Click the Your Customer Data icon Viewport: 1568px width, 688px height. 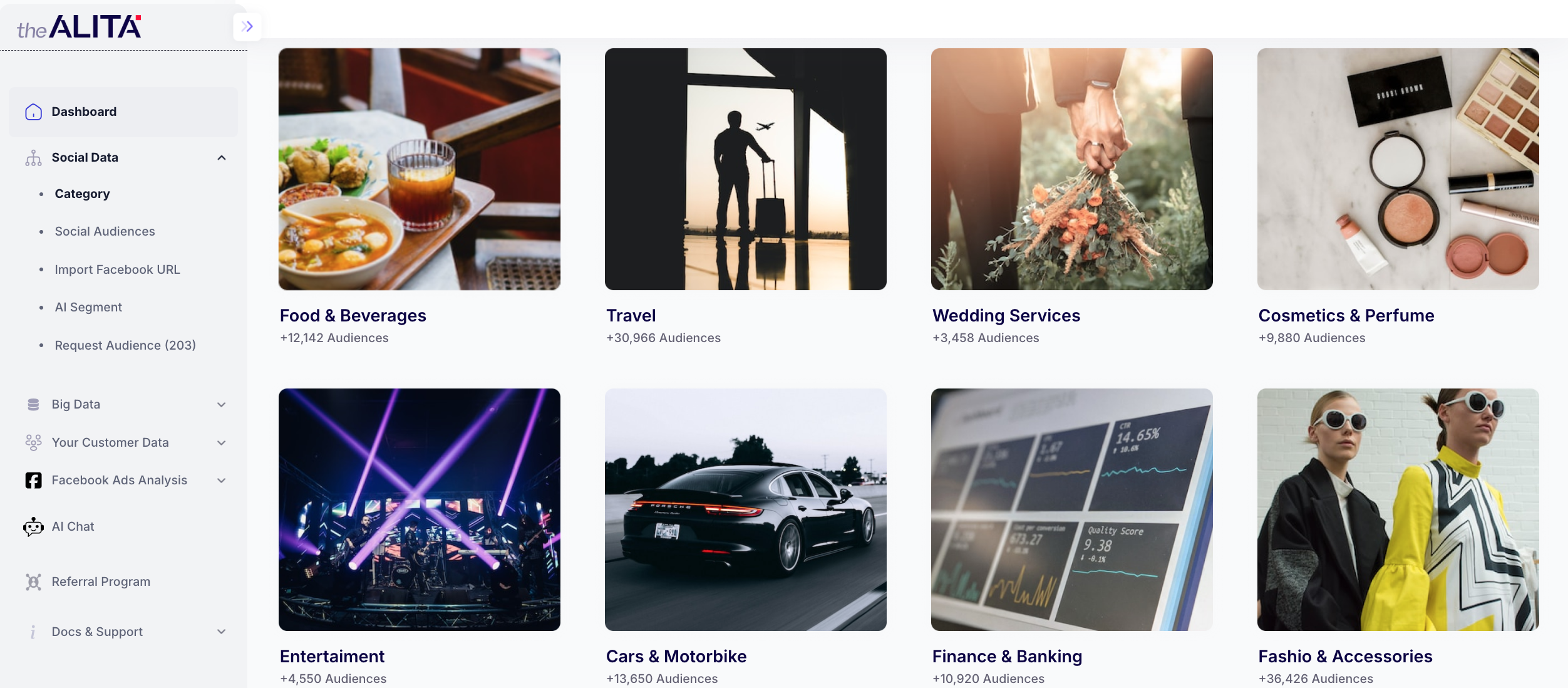[33, 442]
